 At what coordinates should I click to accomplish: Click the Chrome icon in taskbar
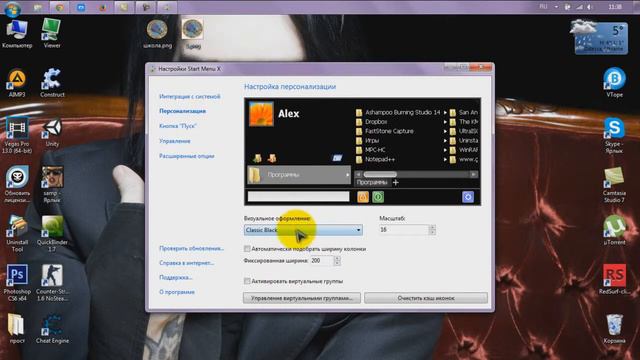pos(59,7)
